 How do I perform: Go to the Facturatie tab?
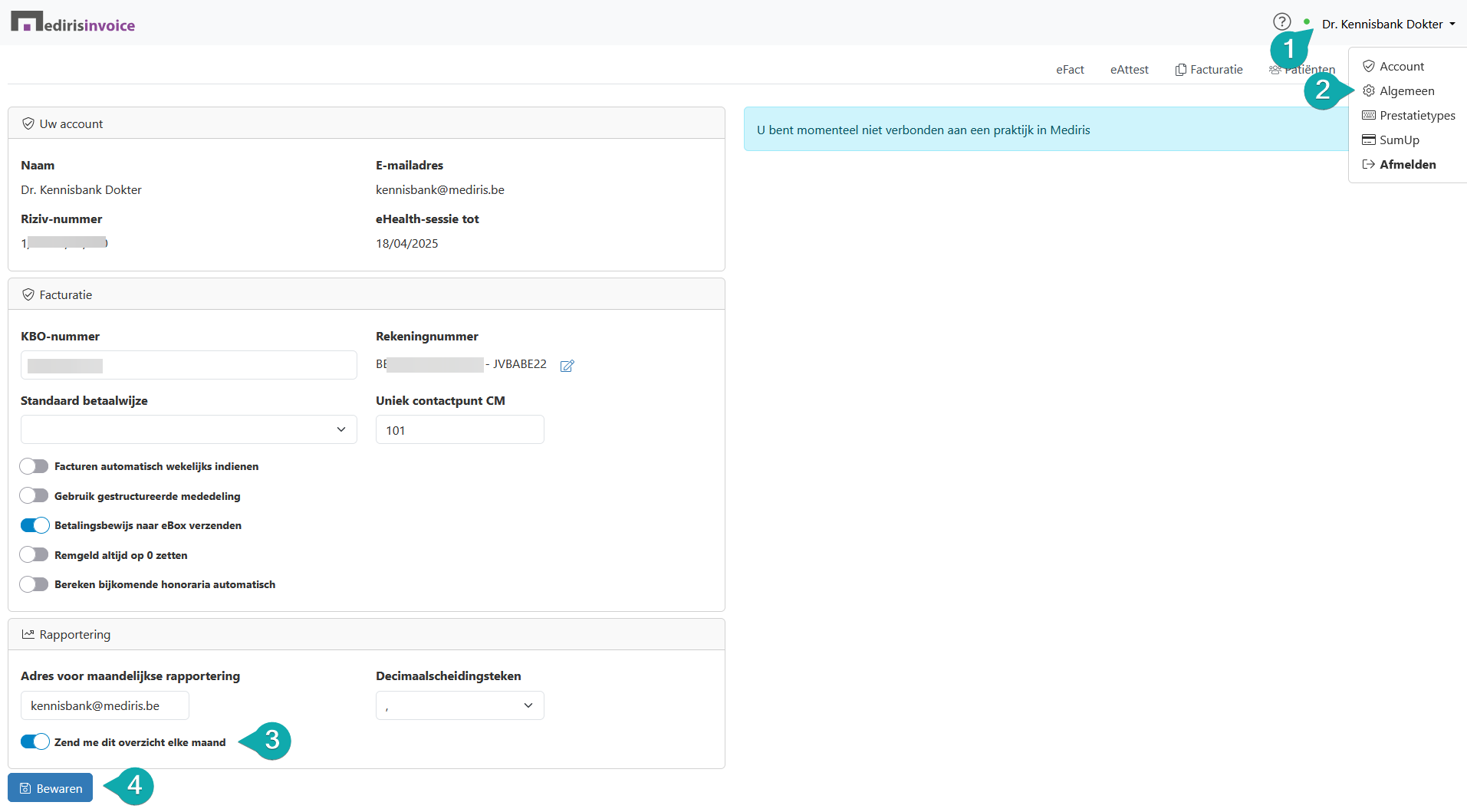[x=1209, y=70]
